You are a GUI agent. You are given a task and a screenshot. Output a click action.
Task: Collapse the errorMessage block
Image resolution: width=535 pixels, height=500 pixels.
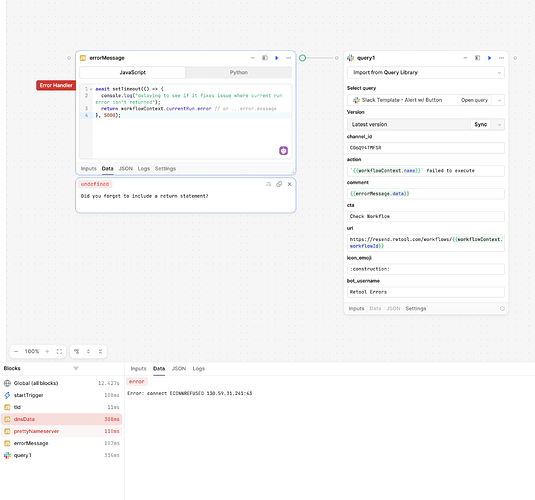tap(252, 58)
